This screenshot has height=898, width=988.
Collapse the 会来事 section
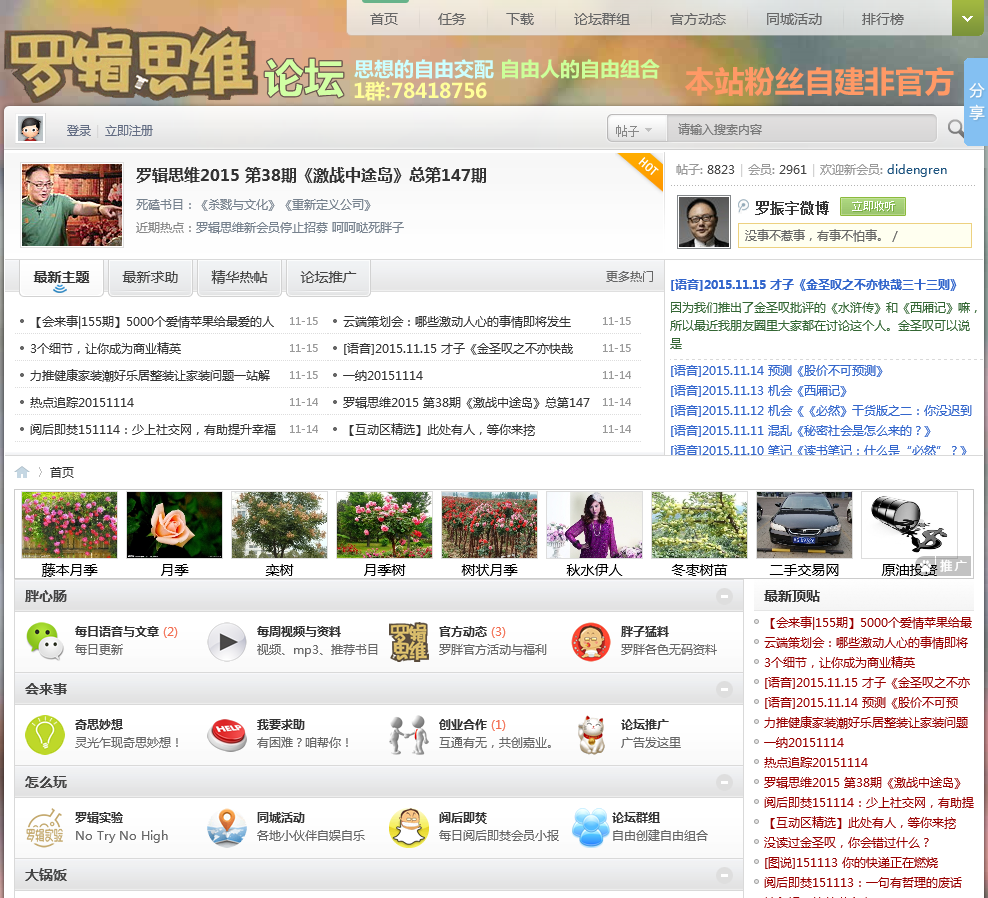click(724, 689)
